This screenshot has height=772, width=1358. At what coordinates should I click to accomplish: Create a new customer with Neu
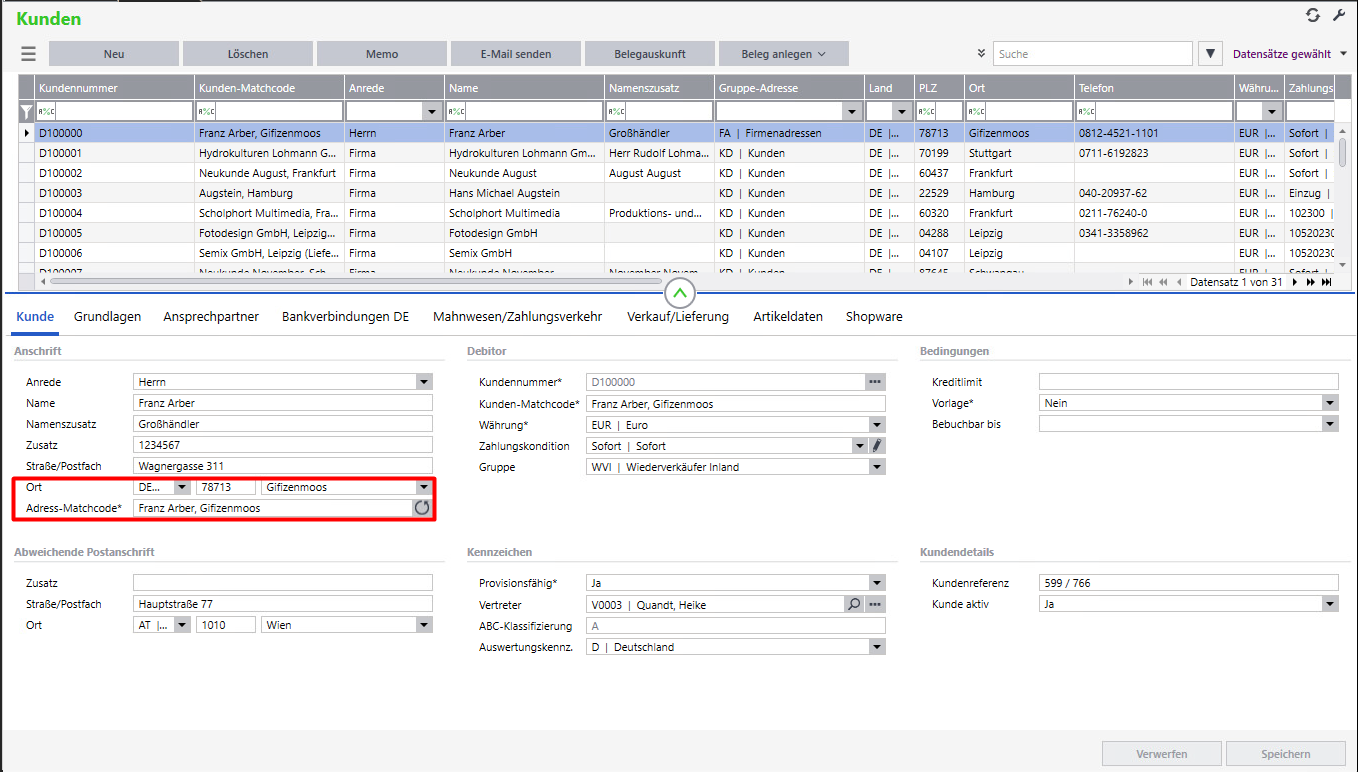(114, 54)
